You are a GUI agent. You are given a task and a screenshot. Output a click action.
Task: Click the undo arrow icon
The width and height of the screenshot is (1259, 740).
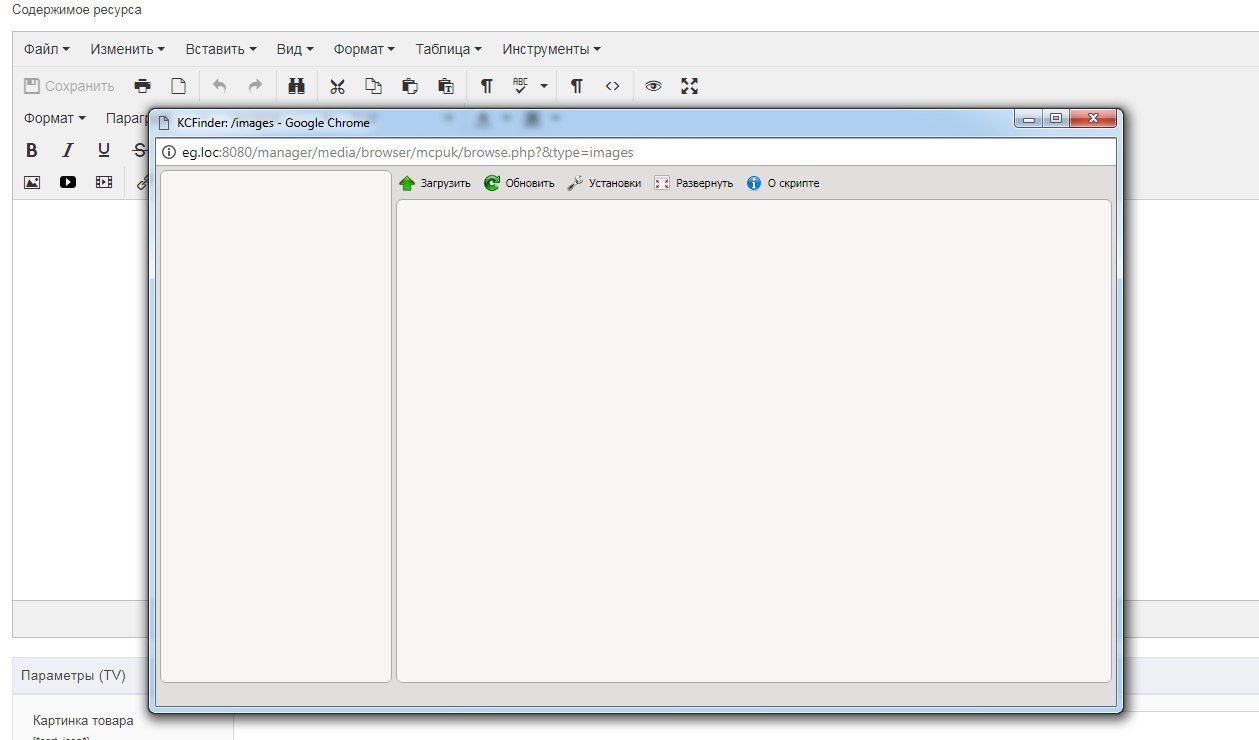click(x=220, y=86)
